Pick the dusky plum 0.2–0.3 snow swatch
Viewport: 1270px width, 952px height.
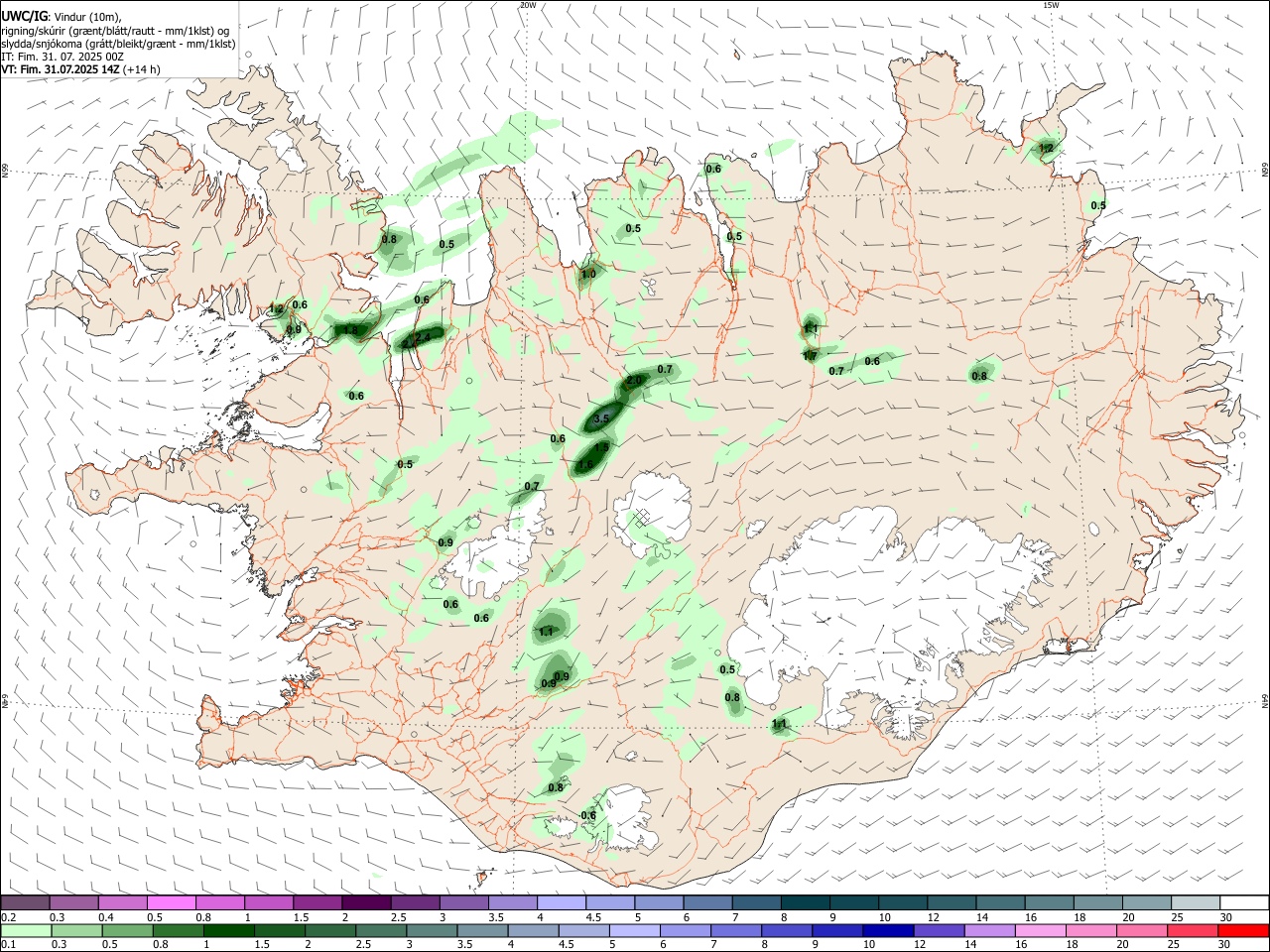(x=26, y=902)
